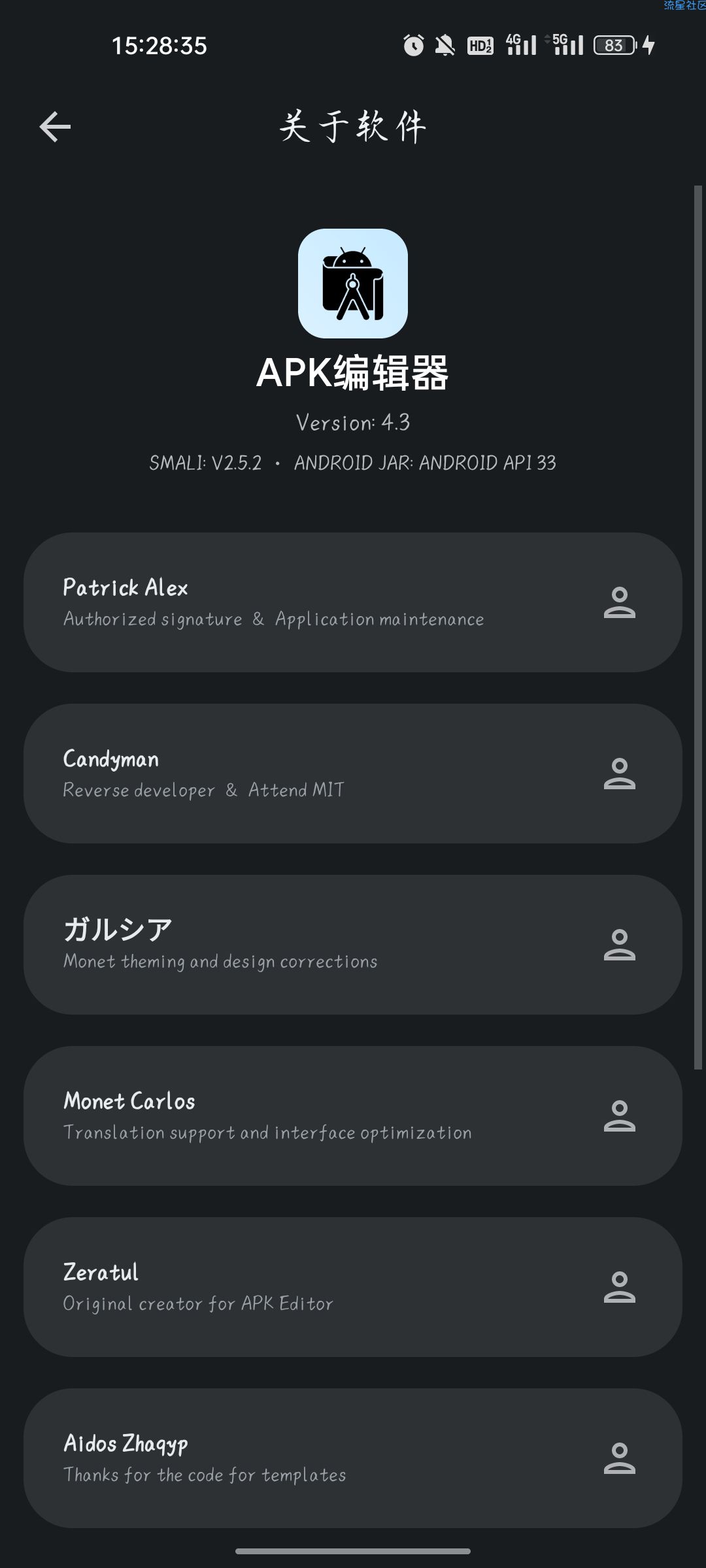706x1568 pixels.
Task: Select Original creator for APK Editor entry
Action: 353,1287
